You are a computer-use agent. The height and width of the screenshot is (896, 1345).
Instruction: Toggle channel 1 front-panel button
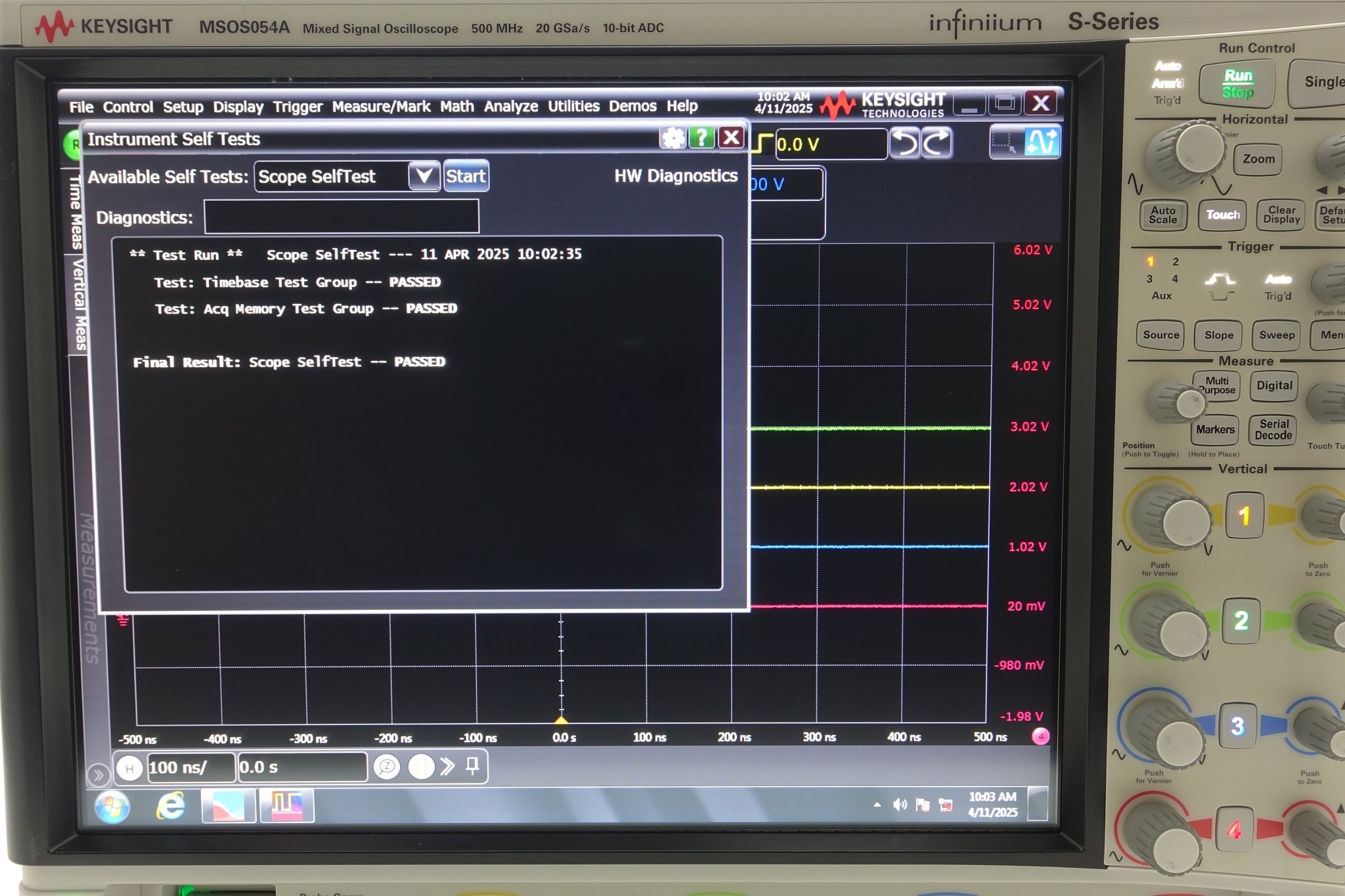pyautogui.click(x=1244, y=516)
